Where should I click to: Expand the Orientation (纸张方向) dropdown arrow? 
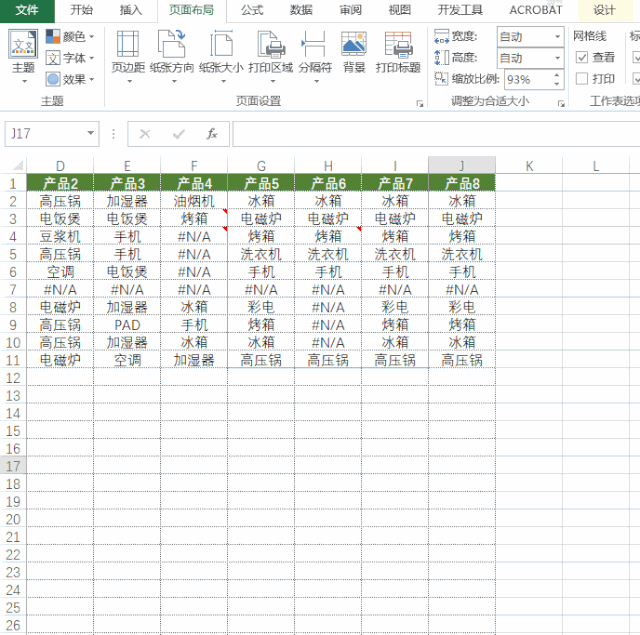174,82
